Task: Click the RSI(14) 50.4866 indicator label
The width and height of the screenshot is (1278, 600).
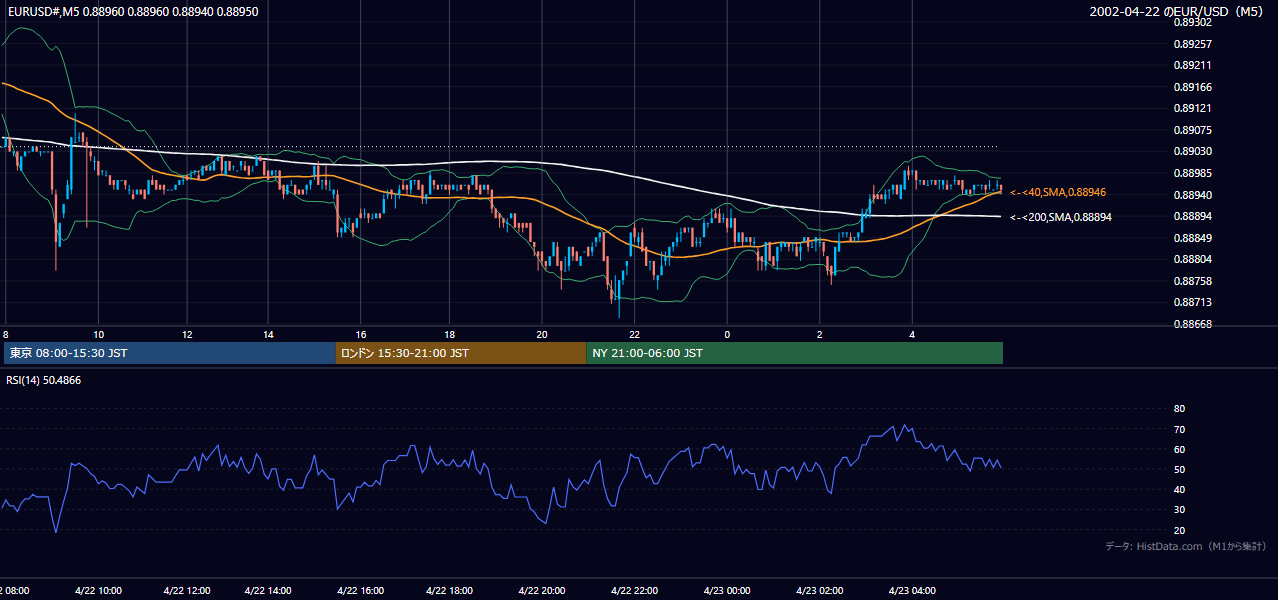Action: [x=42, y=380]
